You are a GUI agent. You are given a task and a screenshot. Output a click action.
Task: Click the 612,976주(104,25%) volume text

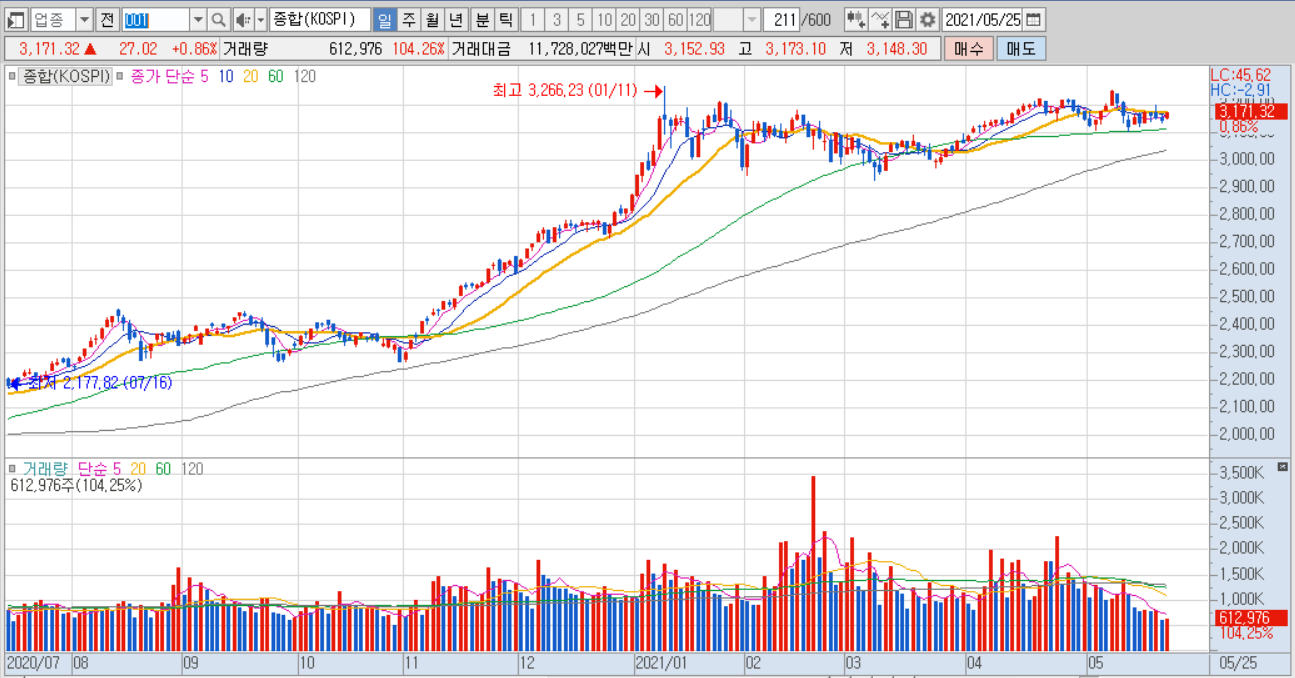point(76,485)
